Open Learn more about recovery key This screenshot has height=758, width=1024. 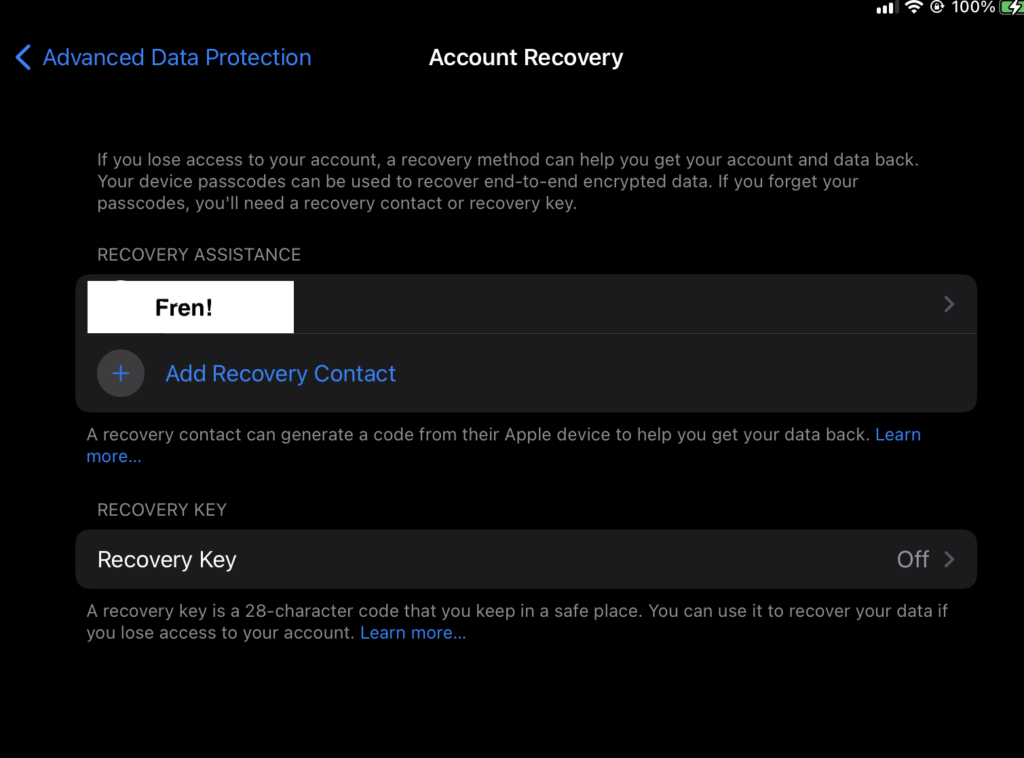tap(413, 633)
